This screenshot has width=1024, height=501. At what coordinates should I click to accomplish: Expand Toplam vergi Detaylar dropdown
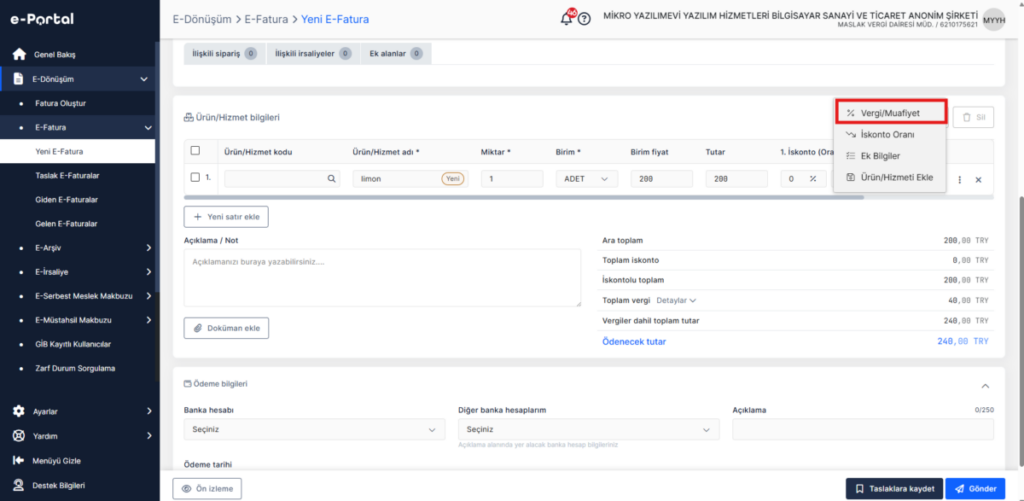pos(676,300)
